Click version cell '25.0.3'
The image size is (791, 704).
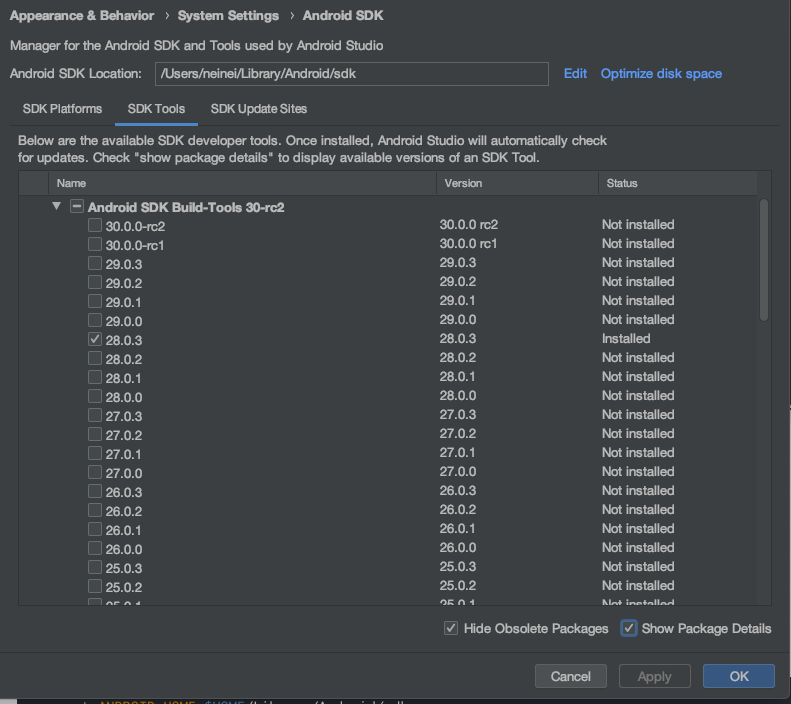pyautogui.click(x=458, y=566)
